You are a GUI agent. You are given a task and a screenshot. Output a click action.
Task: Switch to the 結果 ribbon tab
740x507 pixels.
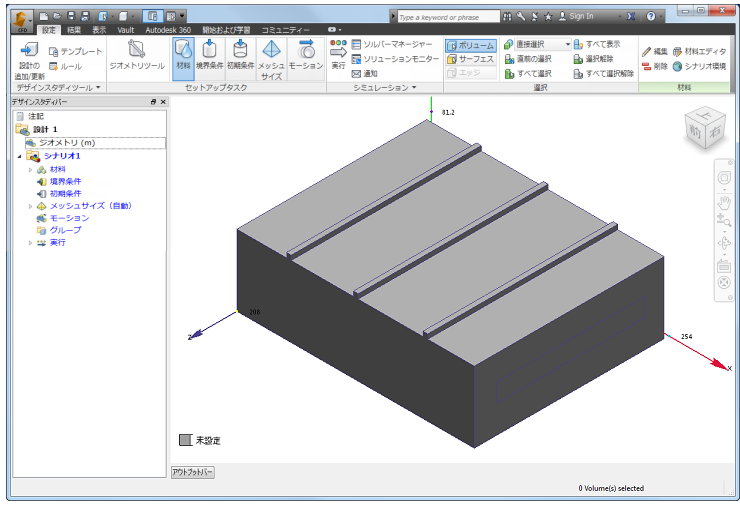[74, 30]
